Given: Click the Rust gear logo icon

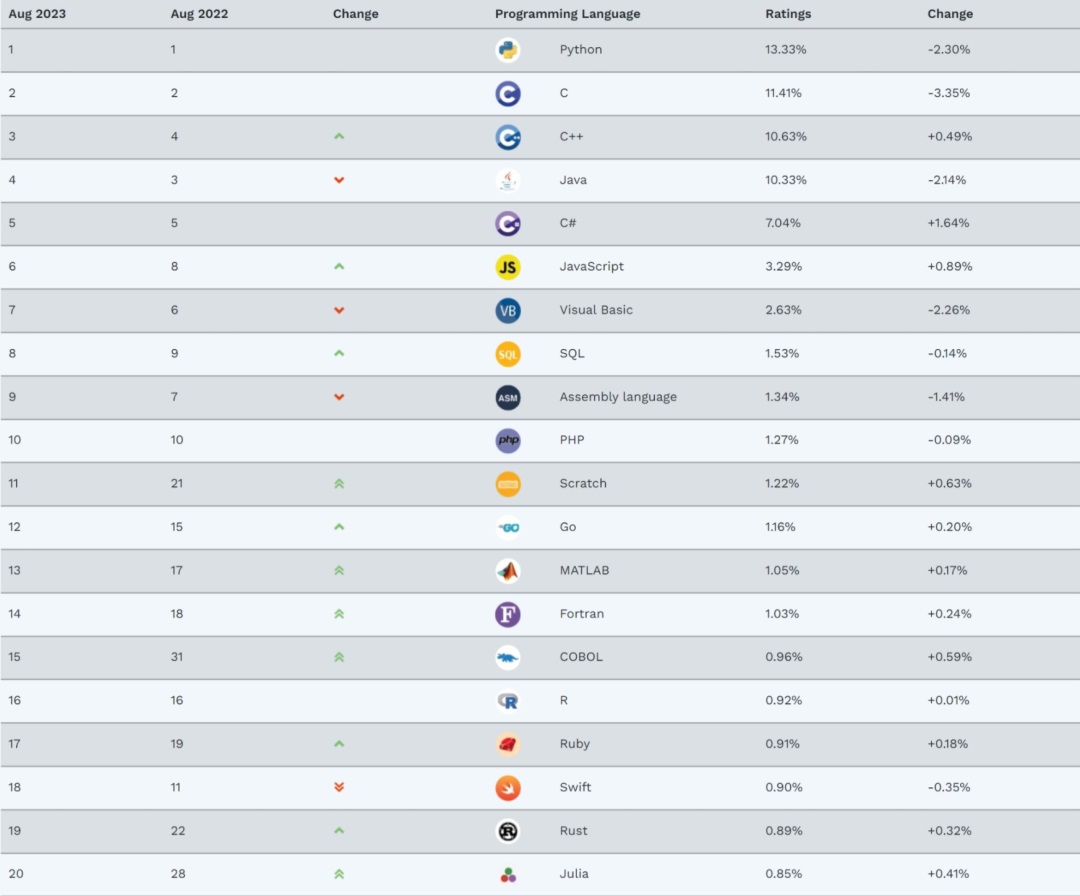Looking at the screenshot, I should click(508, 831).
